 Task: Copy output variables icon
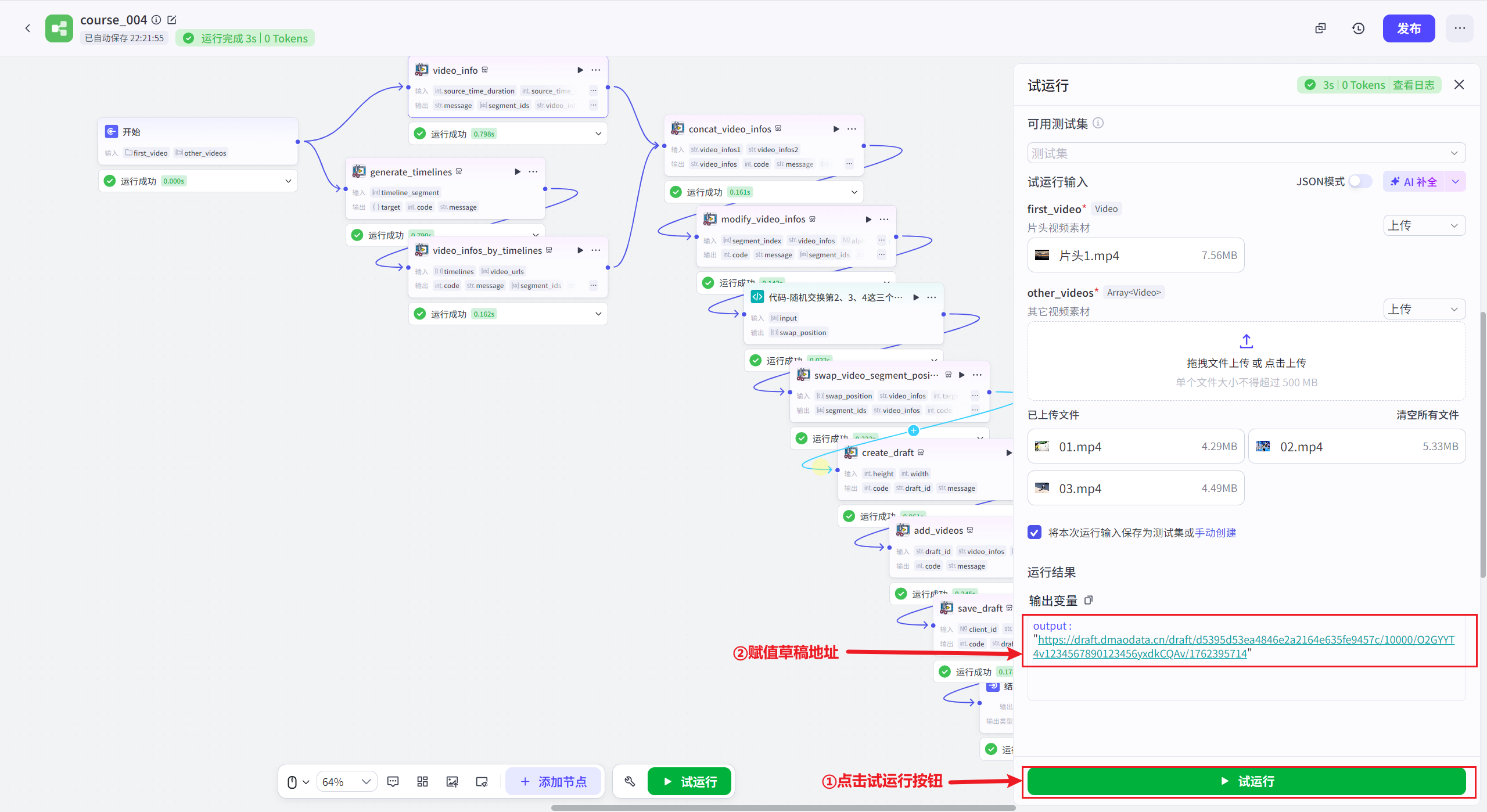pyautogui.click(x=1089, y=601)
